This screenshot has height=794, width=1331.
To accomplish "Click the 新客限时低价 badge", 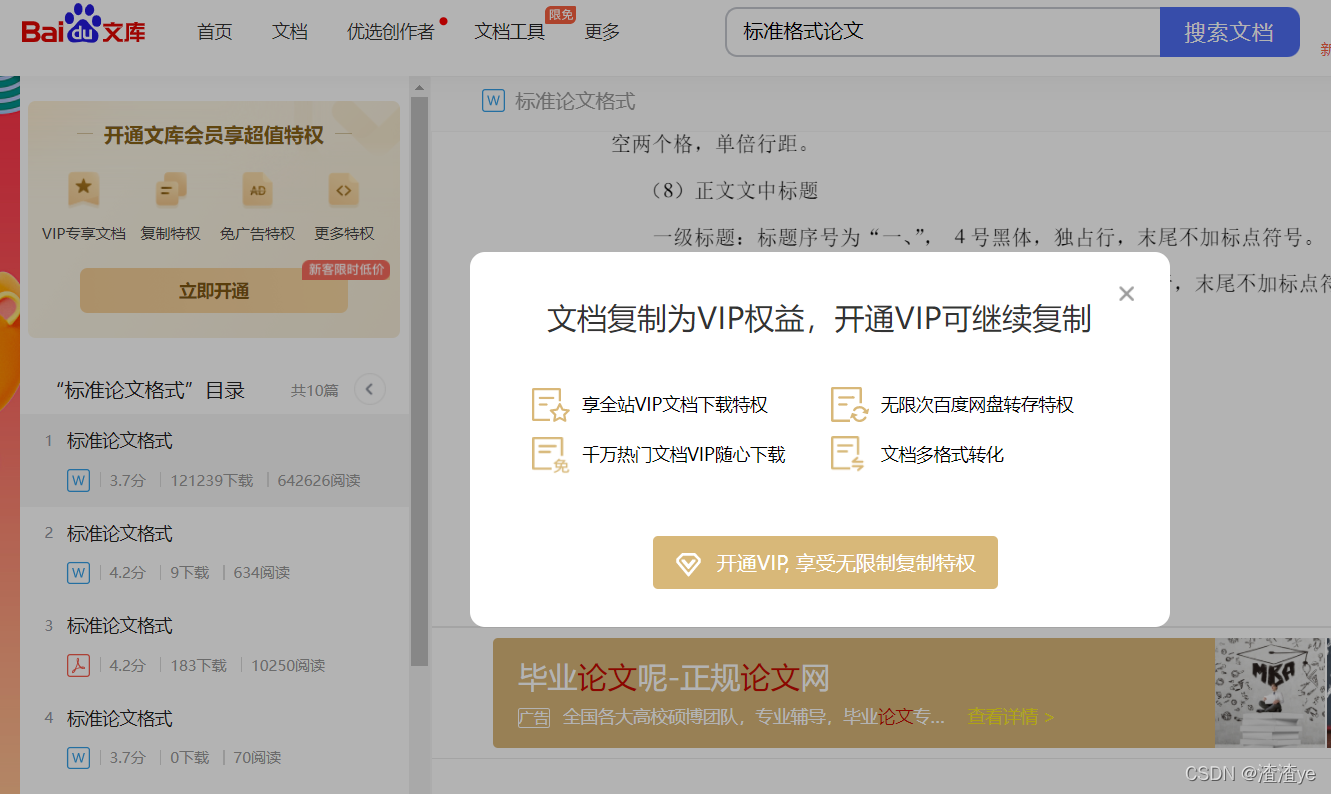I will click(346, 270).
